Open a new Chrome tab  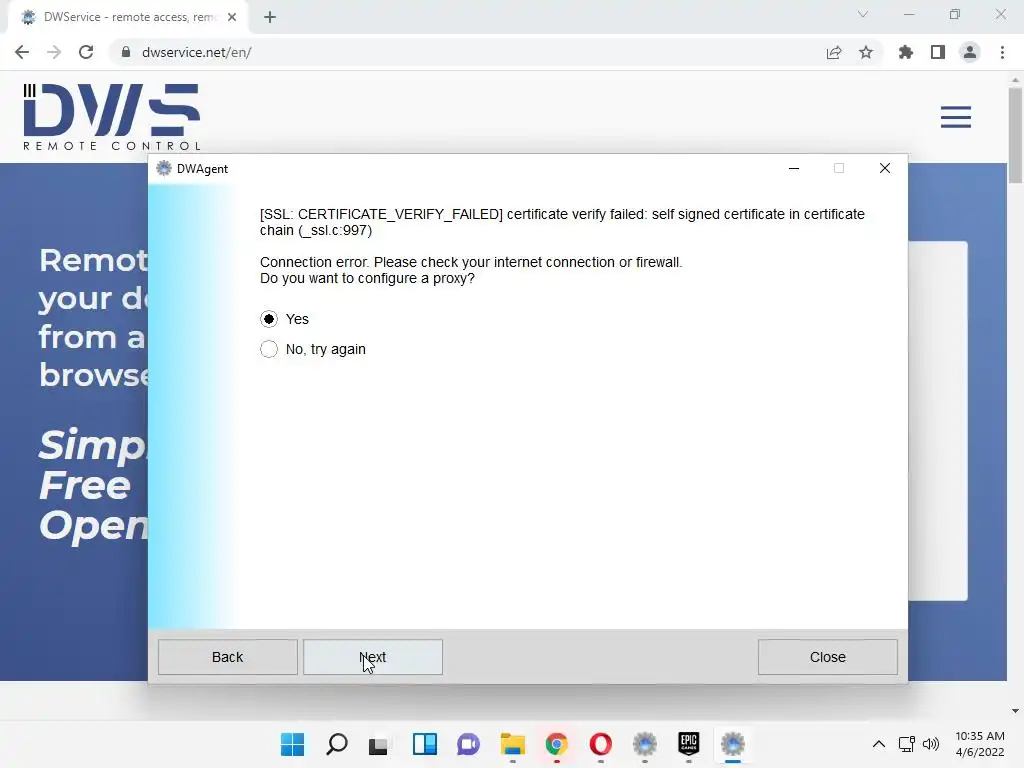[x=270, y=17]
